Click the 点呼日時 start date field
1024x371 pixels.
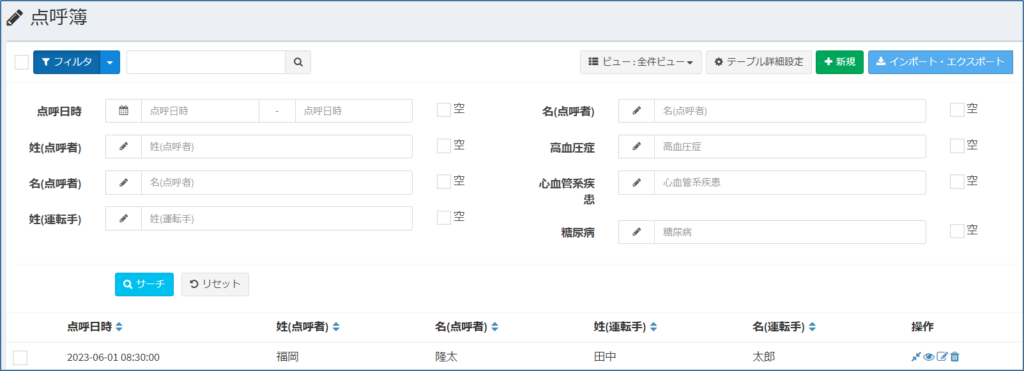(200, 111)
